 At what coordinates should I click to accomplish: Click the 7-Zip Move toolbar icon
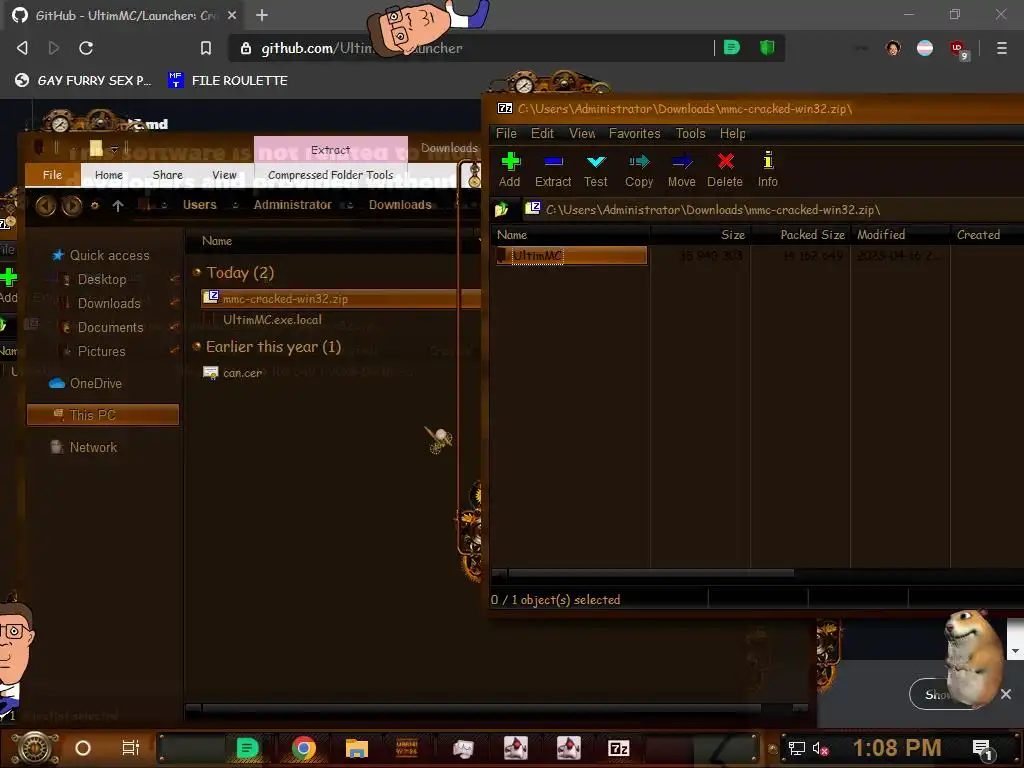682,161
